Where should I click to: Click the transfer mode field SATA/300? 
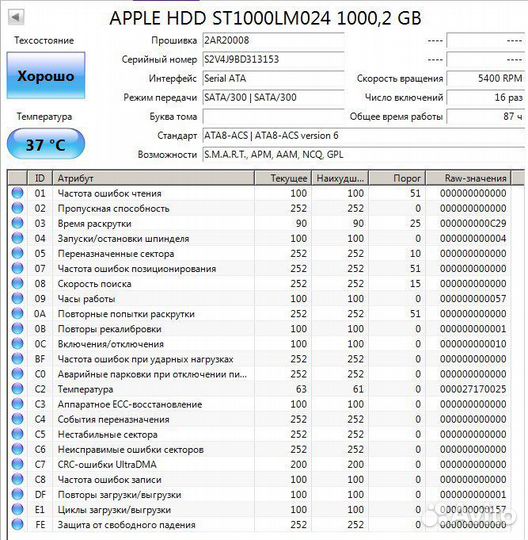tap(273, 97)
